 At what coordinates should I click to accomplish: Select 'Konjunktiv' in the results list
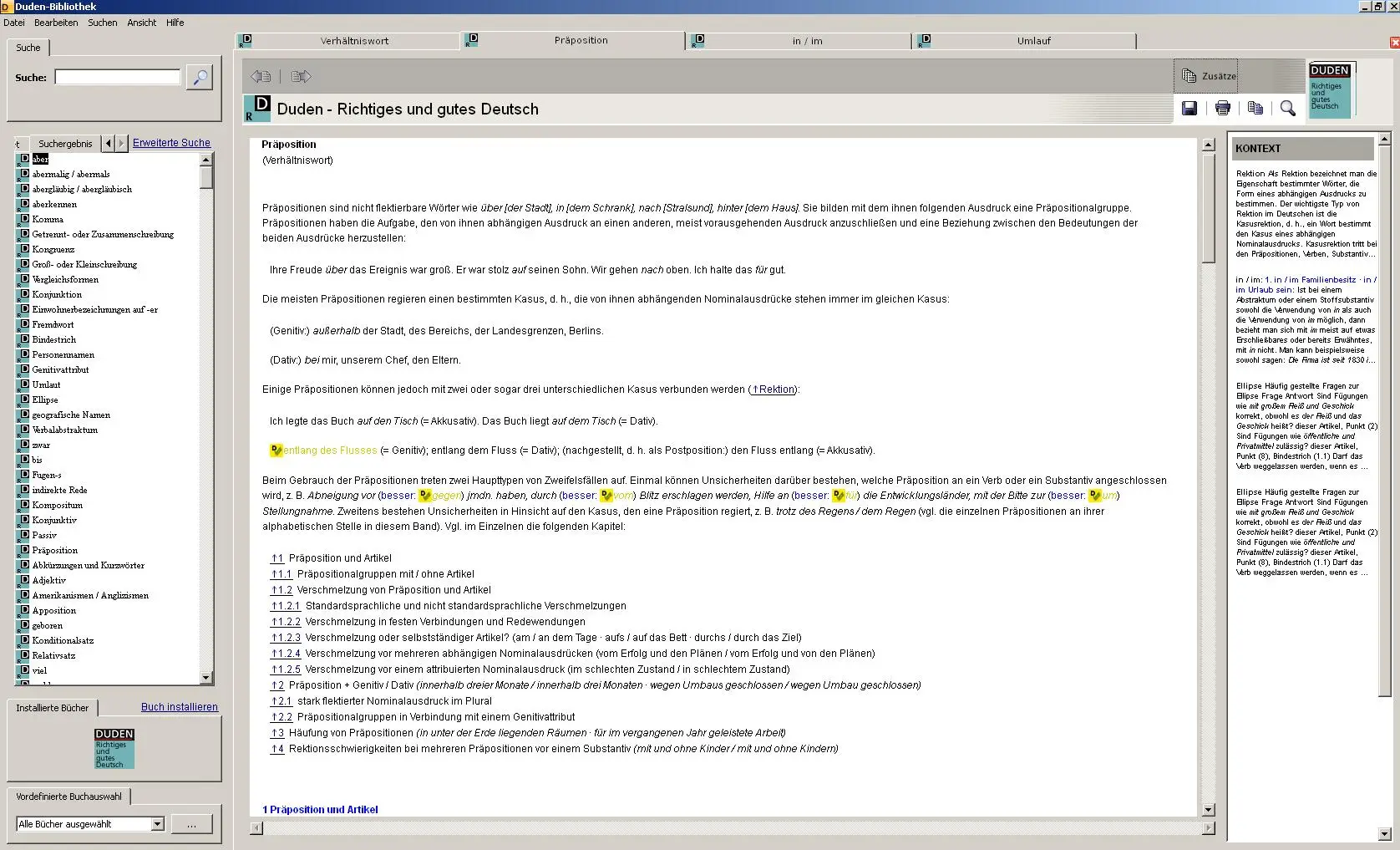pos(54,520)
